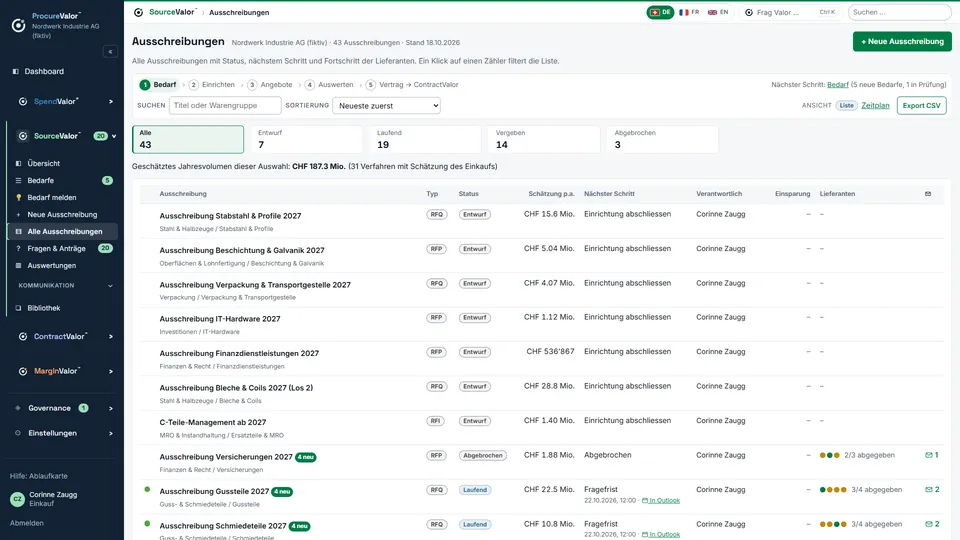The width and height of the screenshot is (960, 540).
Task: Go to step 4 Auswerten
Action: 329,84
